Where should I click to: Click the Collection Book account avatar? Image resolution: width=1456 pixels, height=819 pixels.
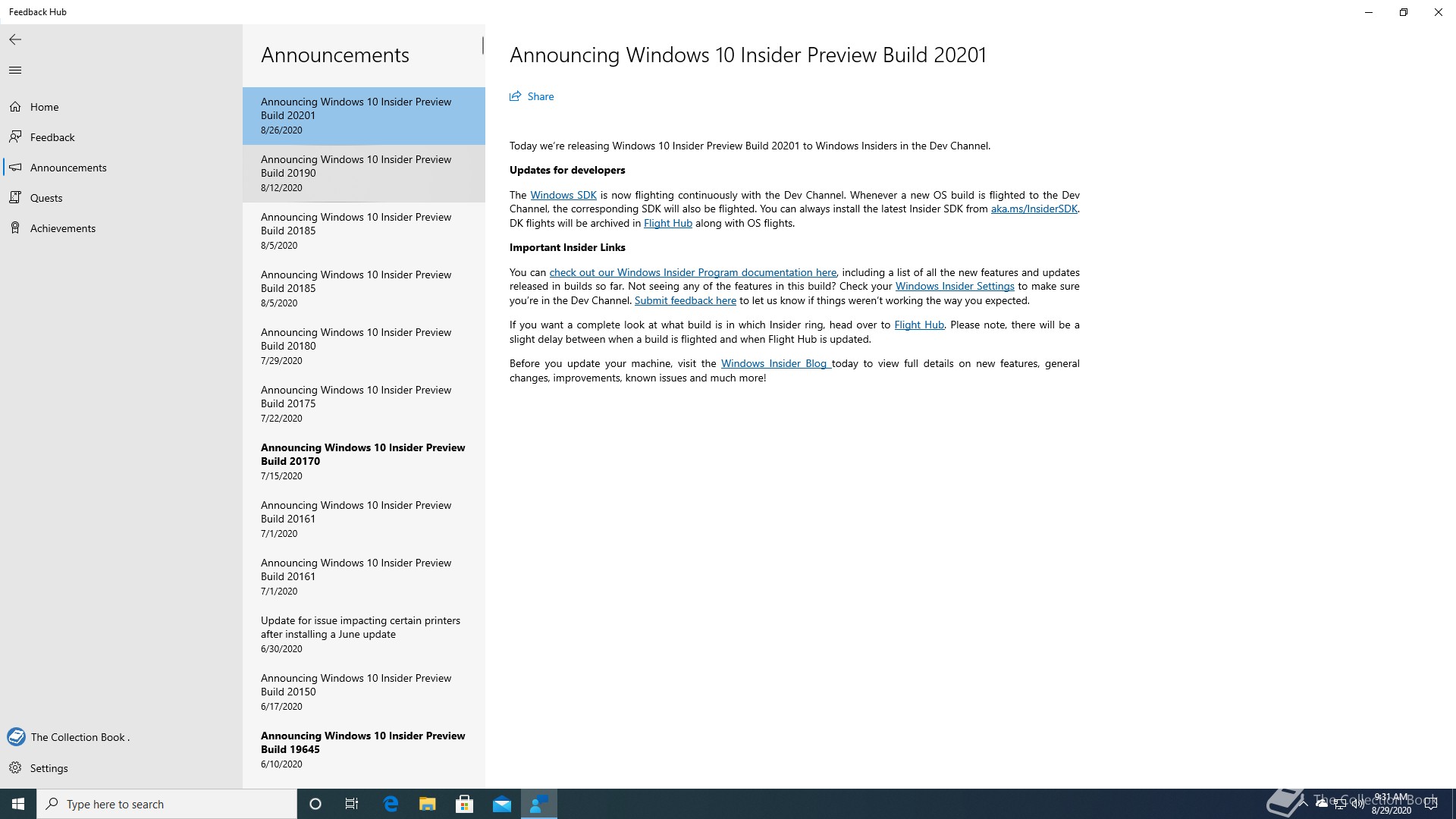[x=16, y=737]
